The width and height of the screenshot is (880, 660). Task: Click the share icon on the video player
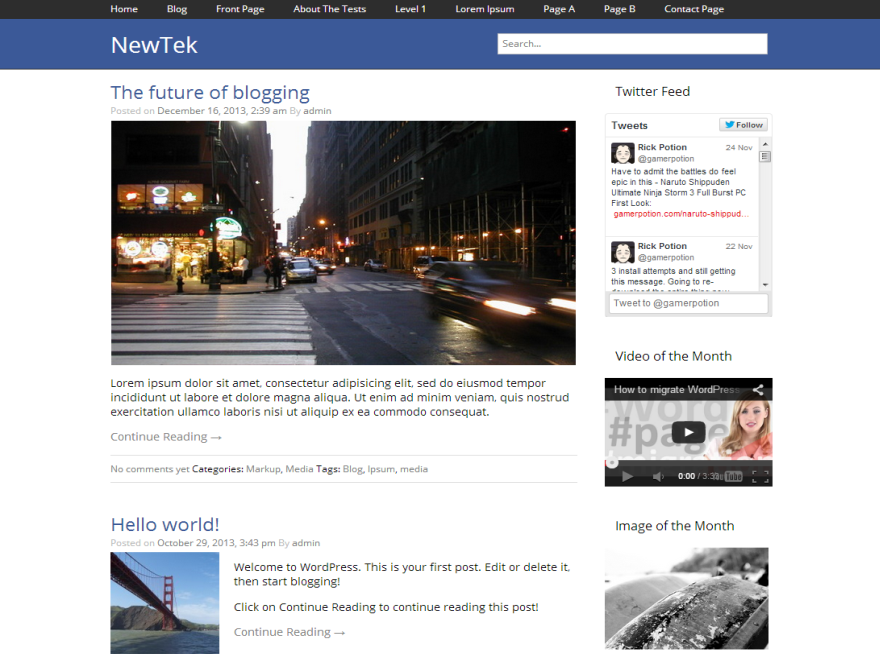(x=758, y=389)
